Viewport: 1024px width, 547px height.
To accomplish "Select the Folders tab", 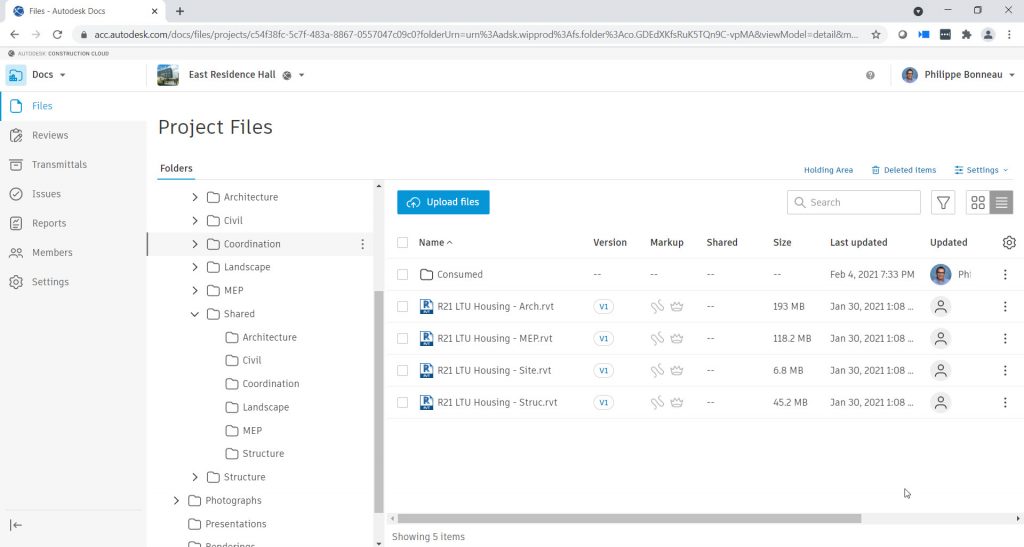I will [176, 169].
